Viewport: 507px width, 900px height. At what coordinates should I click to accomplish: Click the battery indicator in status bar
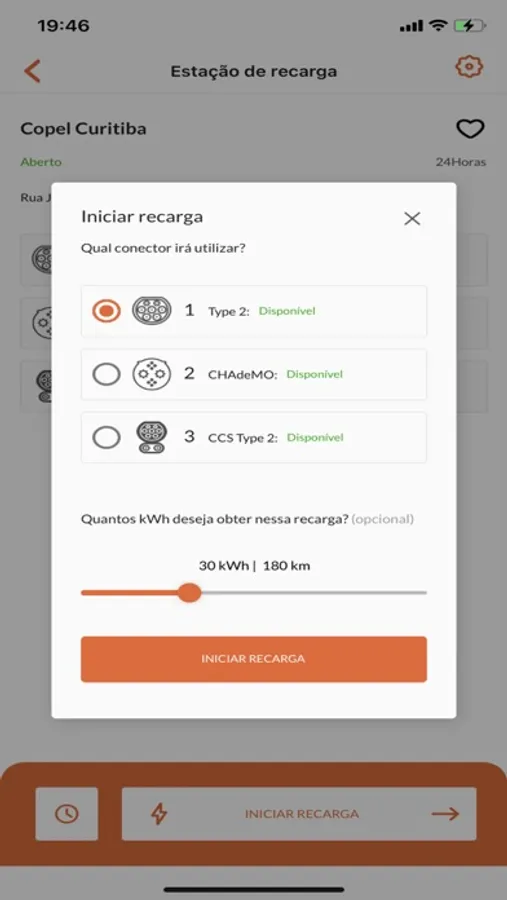(469, 26)
